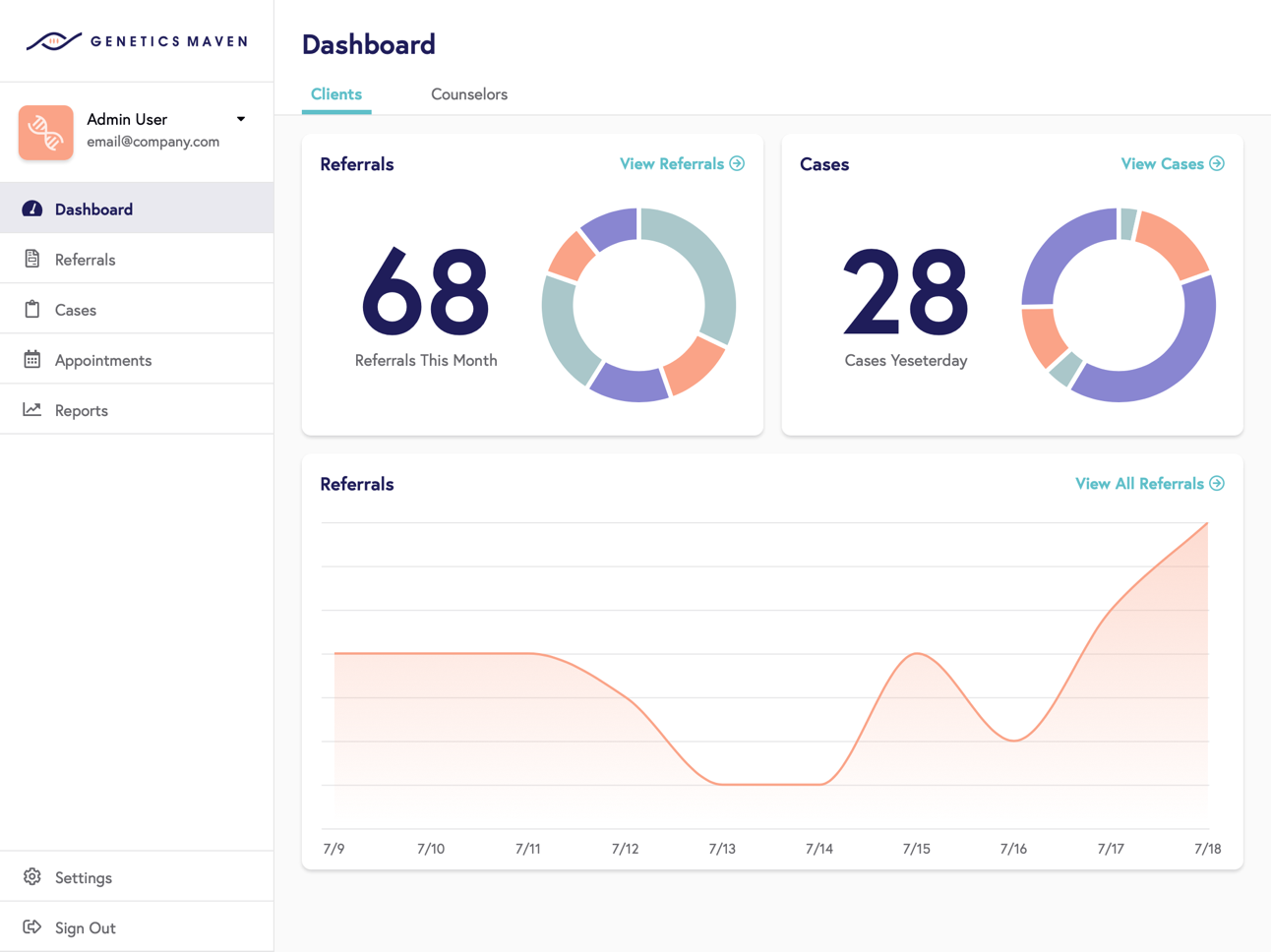Viewport: 1271px width, 952px height.
Task: Click the 28 cases count
Action: [x=906, y=292]
